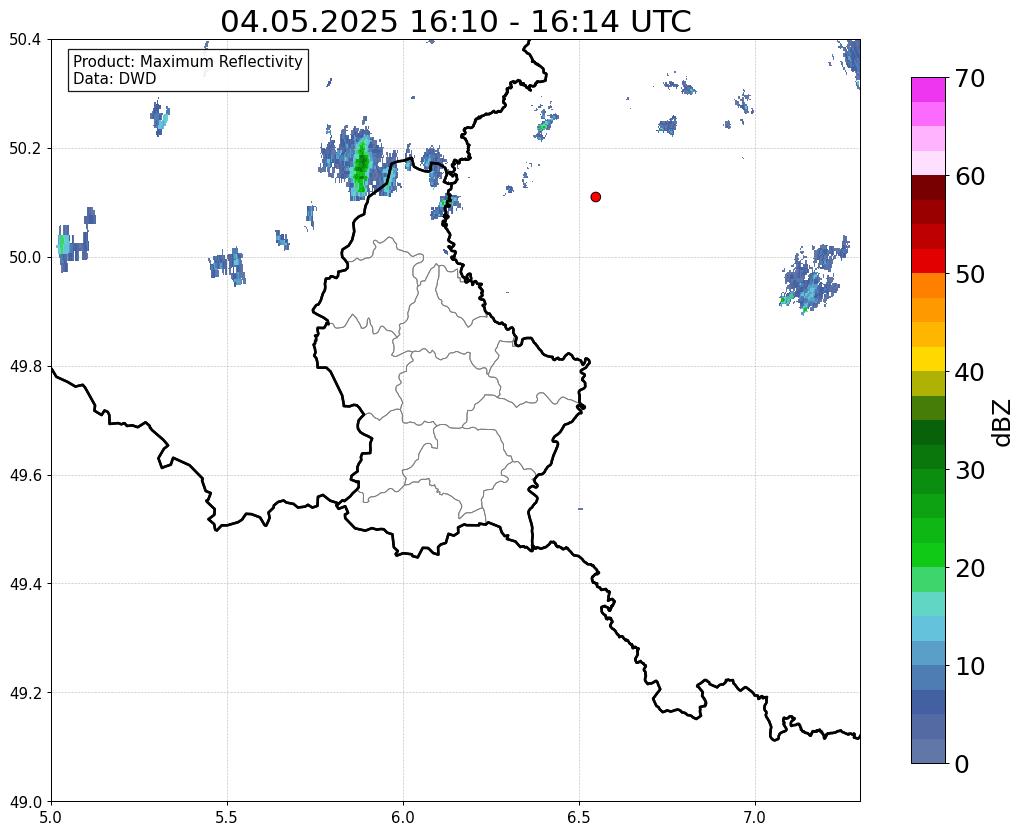Screen dimensions: 1023x834
Task: Click the radar echo cluster near 7.15°E, 49.95°N
Action: [812, 276]
